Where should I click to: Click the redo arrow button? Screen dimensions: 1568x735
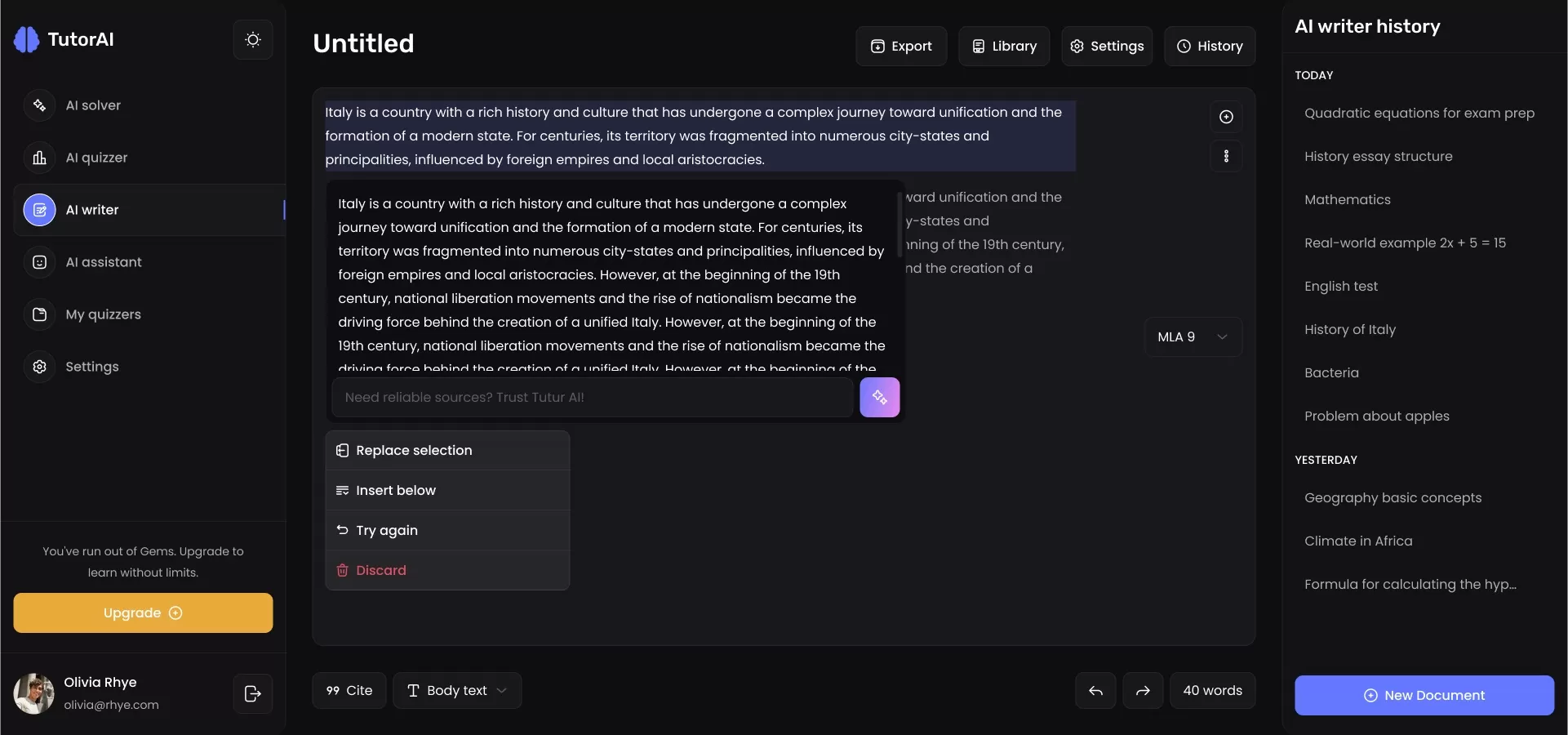(x=1143, y=691)
